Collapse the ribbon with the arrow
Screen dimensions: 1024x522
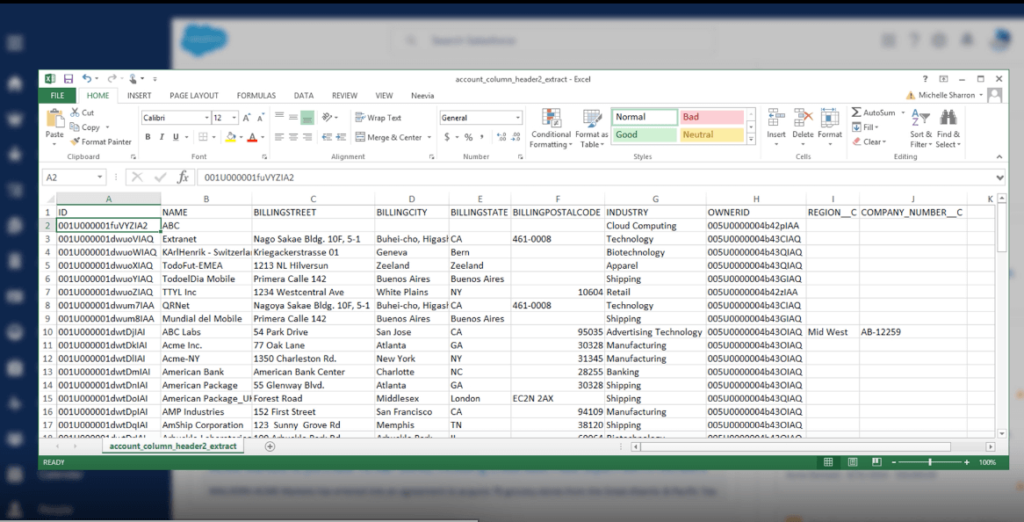(x=999, y=157)
